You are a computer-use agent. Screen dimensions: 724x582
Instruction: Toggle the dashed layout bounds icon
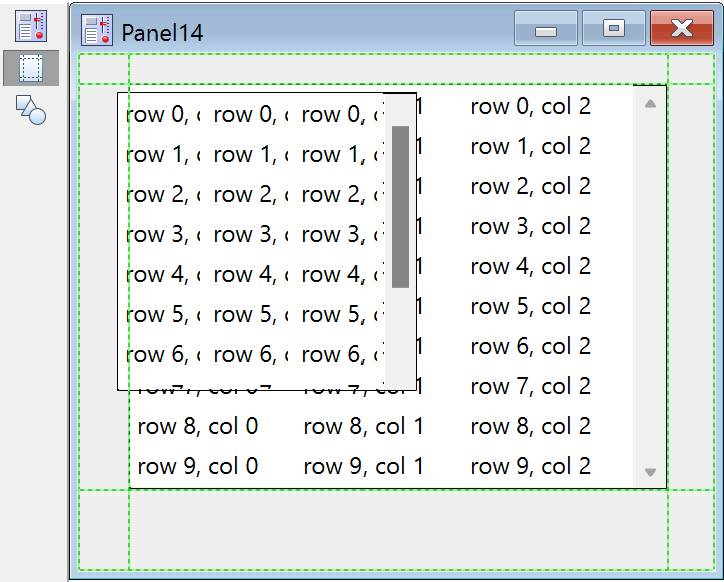coord(31,68)
